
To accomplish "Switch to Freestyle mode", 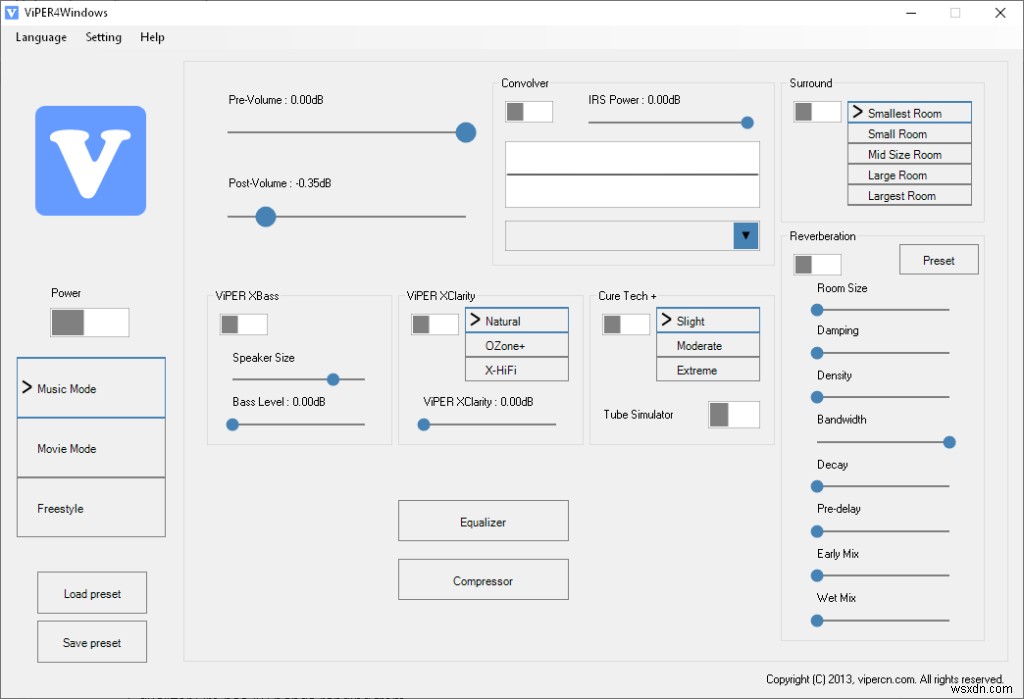I will [91, 508].
